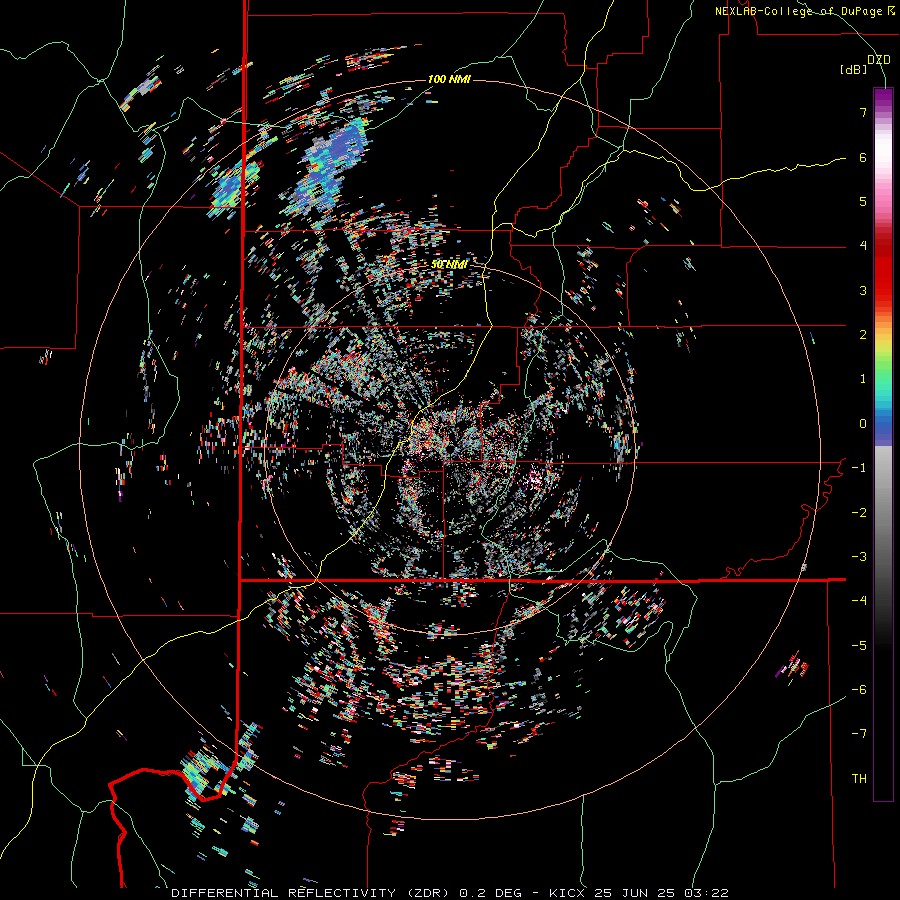Screen dimensions: 900x900
Task: Click the "100 NMI" range ring label
Action: tap(449, 79)
